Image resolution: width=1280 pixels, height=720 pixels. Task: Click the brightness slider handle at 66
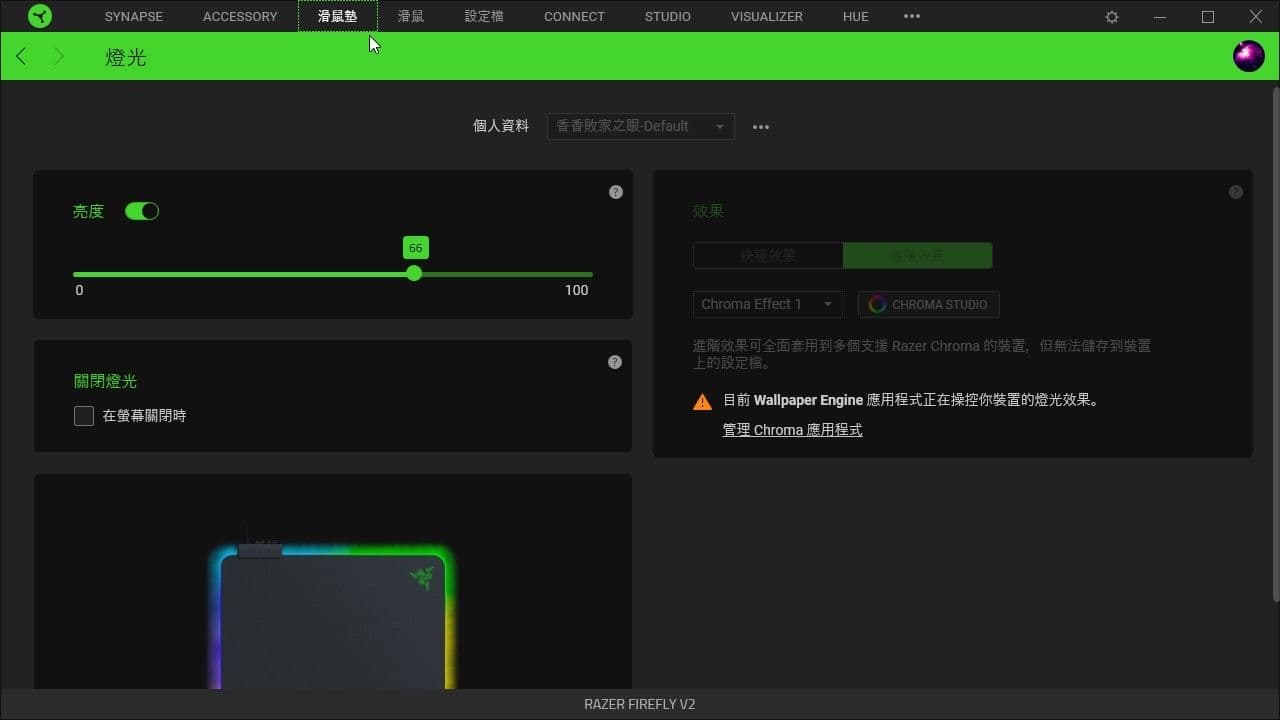(414, 273)
